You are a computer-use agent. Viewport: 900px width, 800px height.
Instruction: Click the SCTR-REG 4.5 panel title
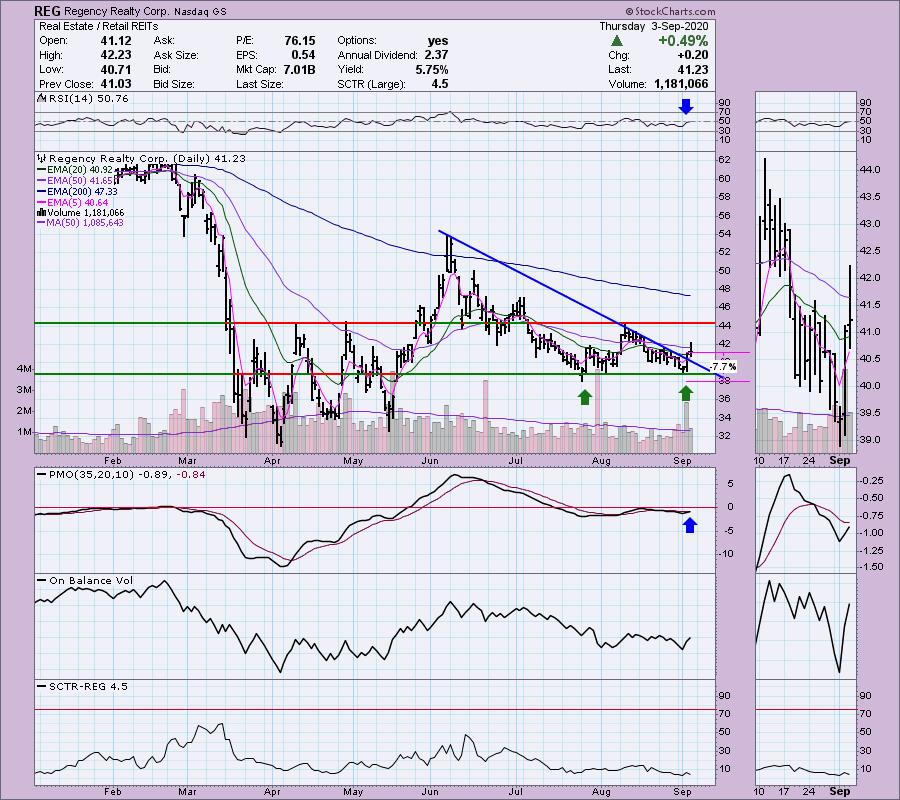click(77, 686)
